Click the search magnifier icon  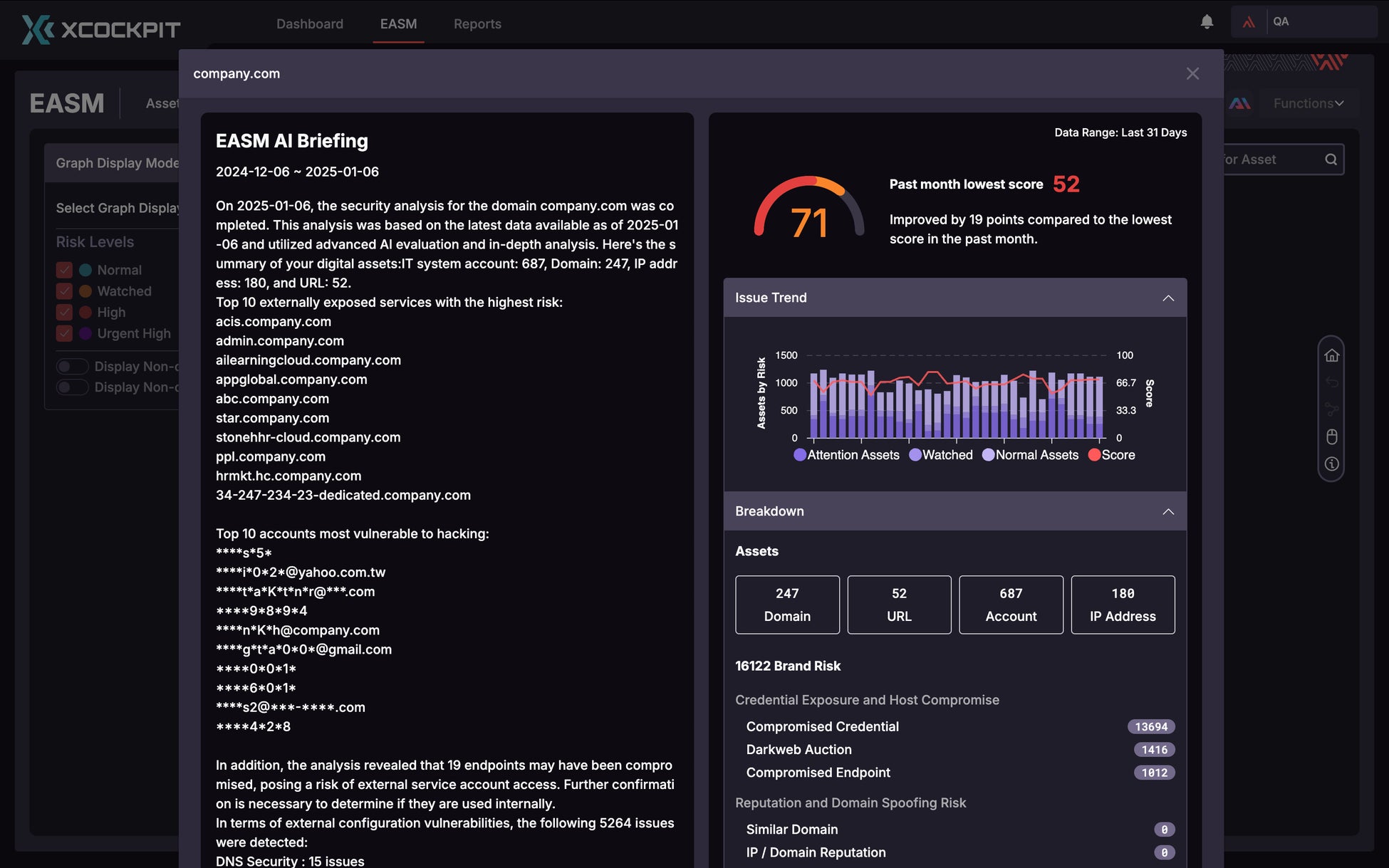click(1331, 160)
